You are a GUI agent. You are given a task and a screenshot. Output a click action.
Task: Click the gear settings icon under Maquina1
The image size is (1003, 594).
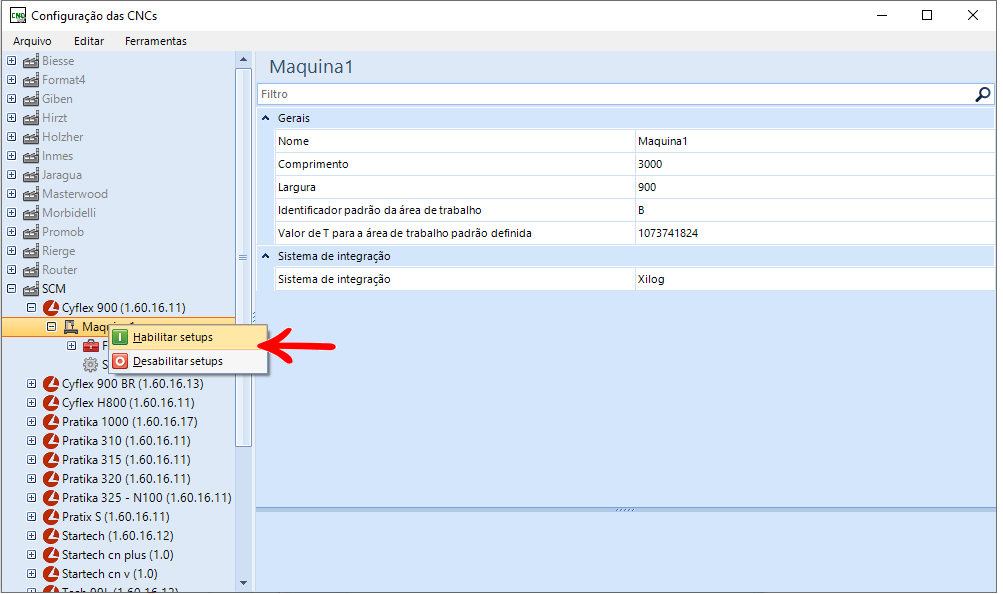pos(91,365)
